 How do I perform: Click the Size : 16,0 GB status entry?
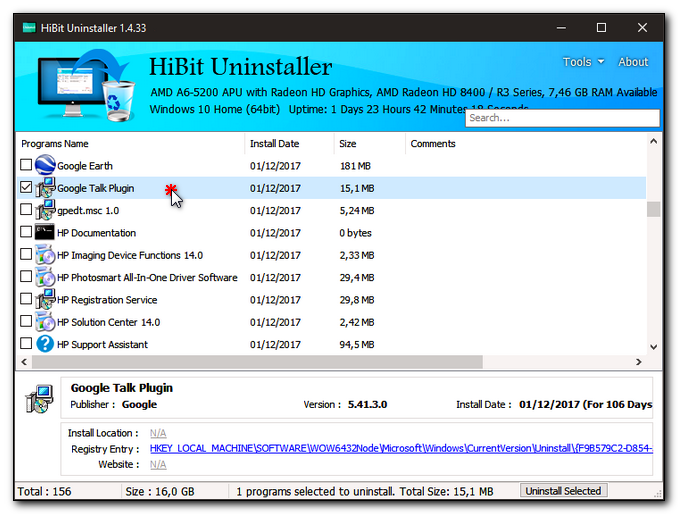[x=160, y=492]
